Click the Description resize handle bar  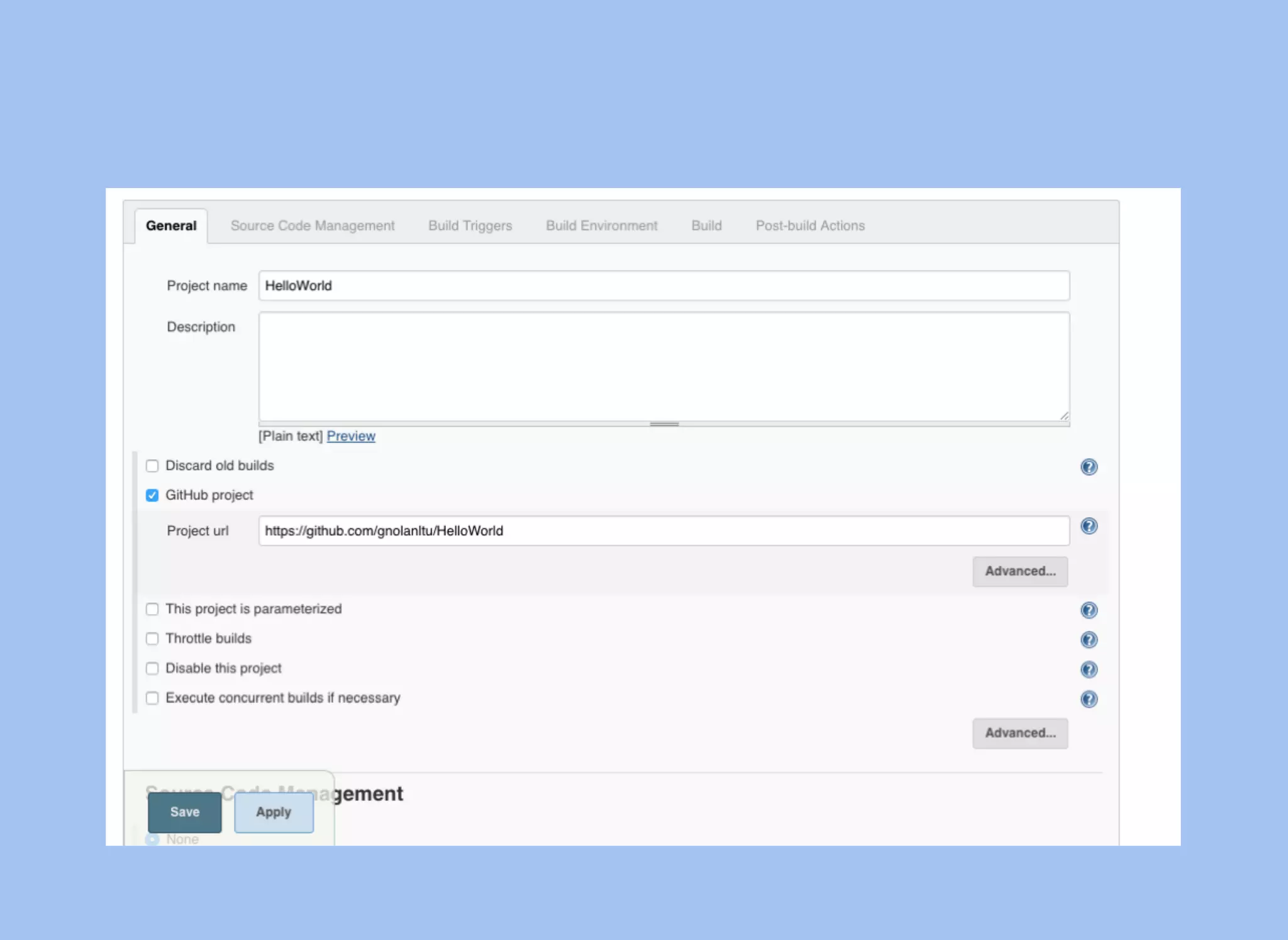tap(664, 425)
